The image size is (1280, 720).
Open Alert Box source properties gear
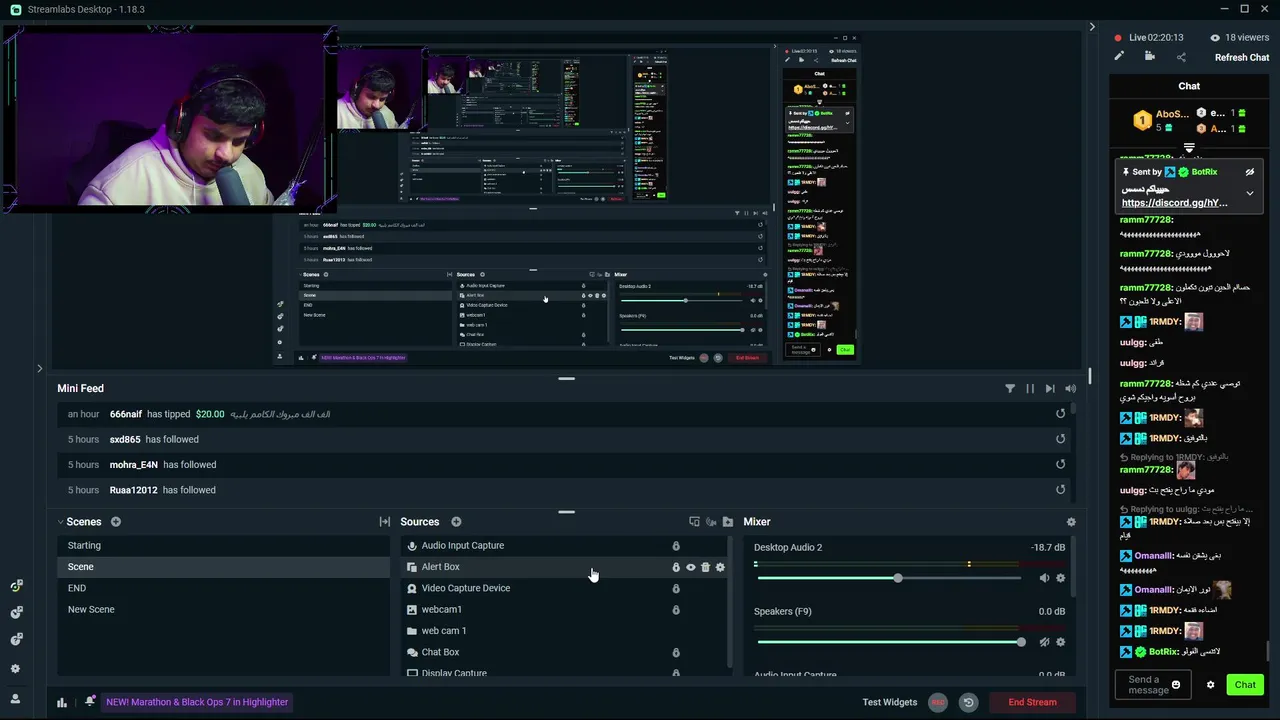pyautogui.click(x=720, y=567)
